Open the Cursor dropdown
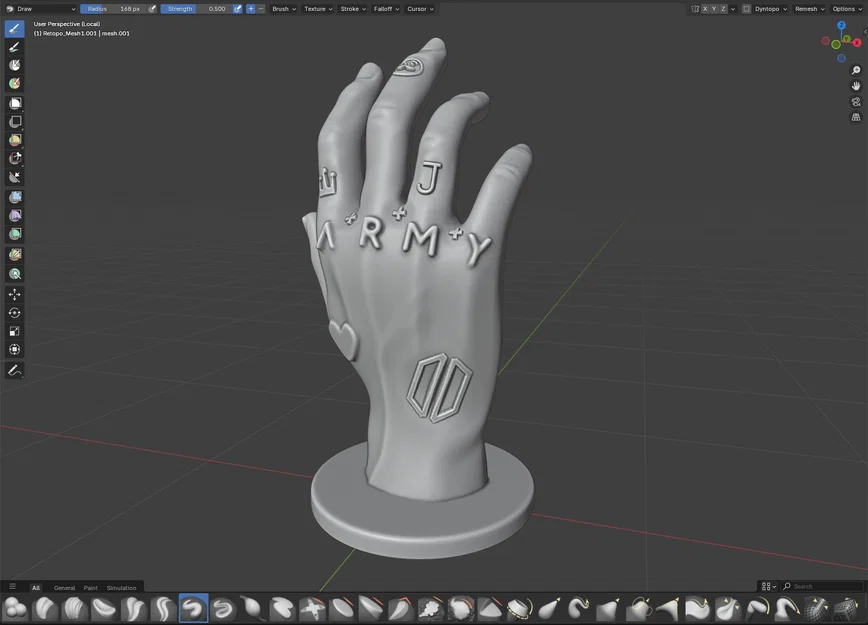The image size is (868, 625). point(420,9)
